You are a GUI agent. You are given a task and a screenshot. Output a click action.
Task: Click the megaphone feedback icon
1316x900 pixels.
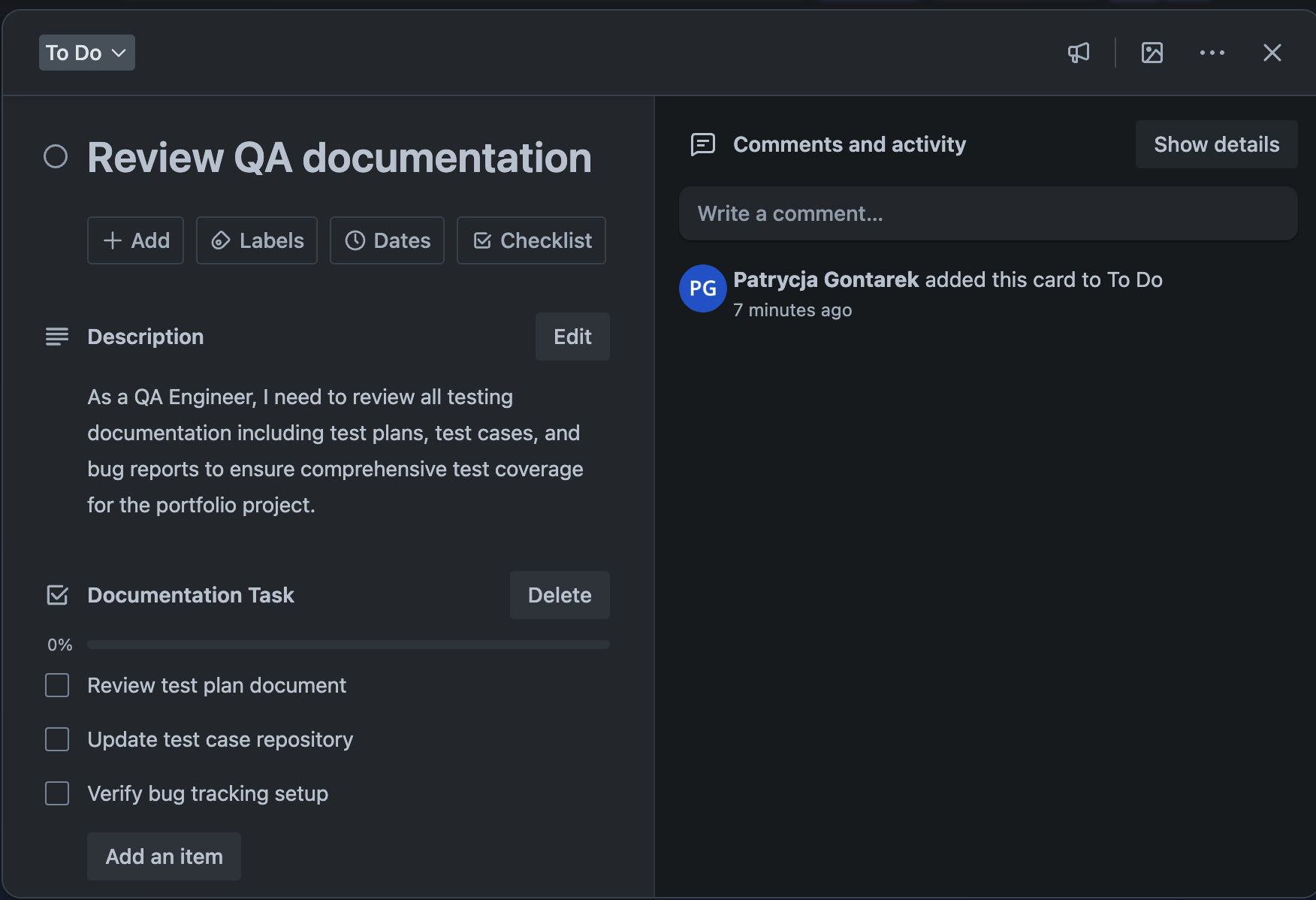(x=1079, y=53)
